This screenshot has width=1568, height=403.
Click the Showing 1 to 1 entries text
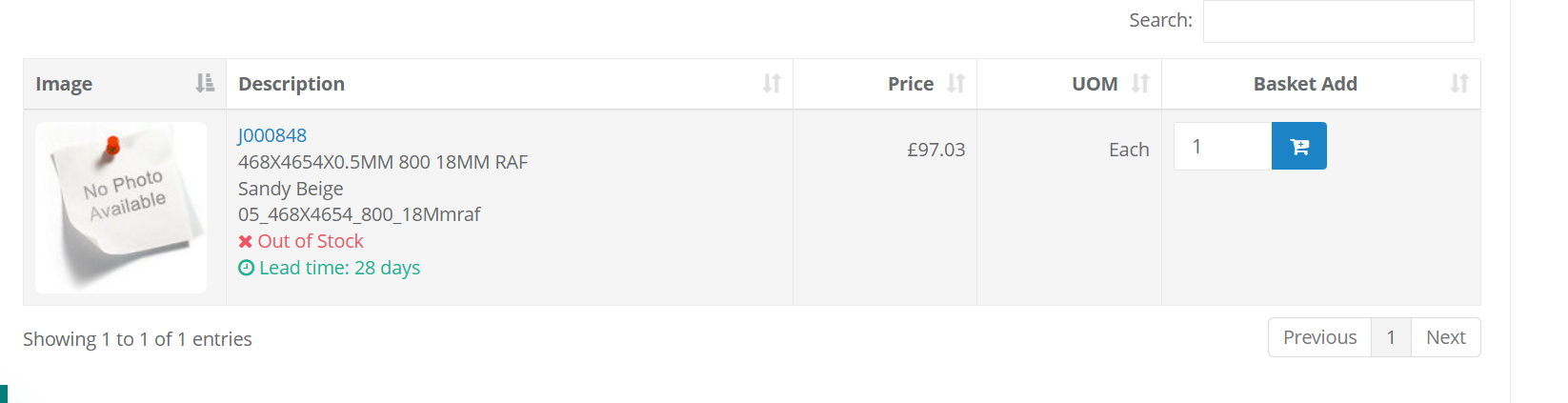click(137, 339)
